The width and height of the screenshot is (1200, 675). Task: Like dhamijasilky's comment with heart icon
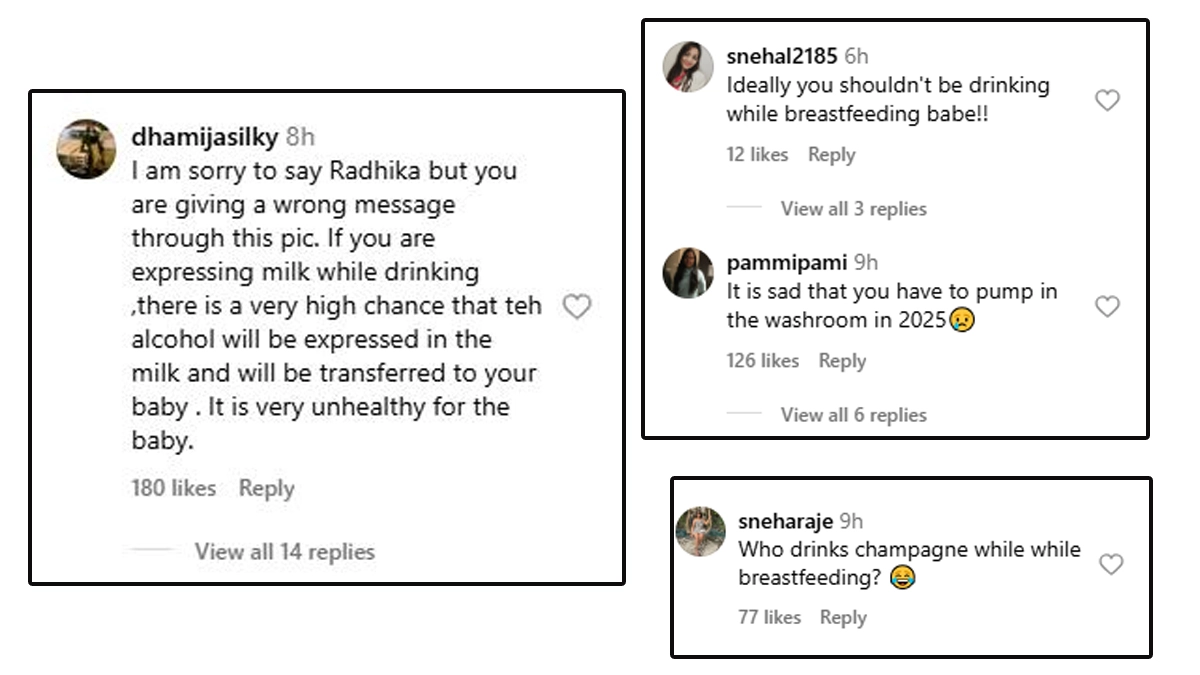pyautogui.click(x=577, y=307)
